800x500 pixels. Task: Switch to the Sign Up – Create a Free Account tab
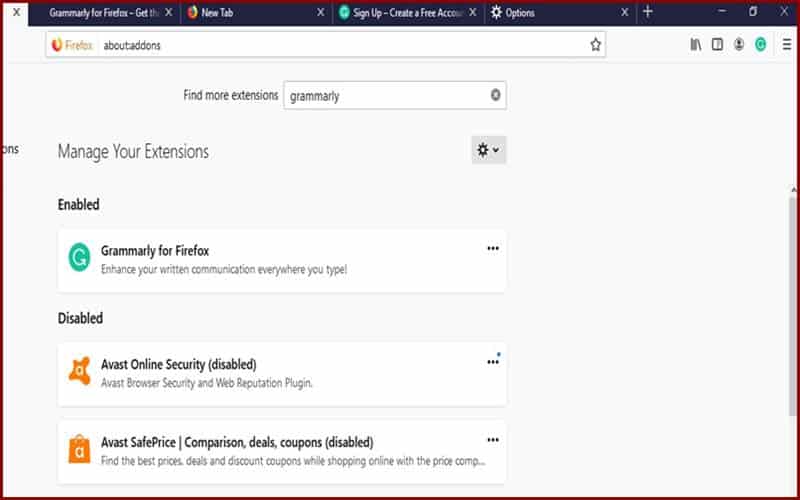coord(408,13)
